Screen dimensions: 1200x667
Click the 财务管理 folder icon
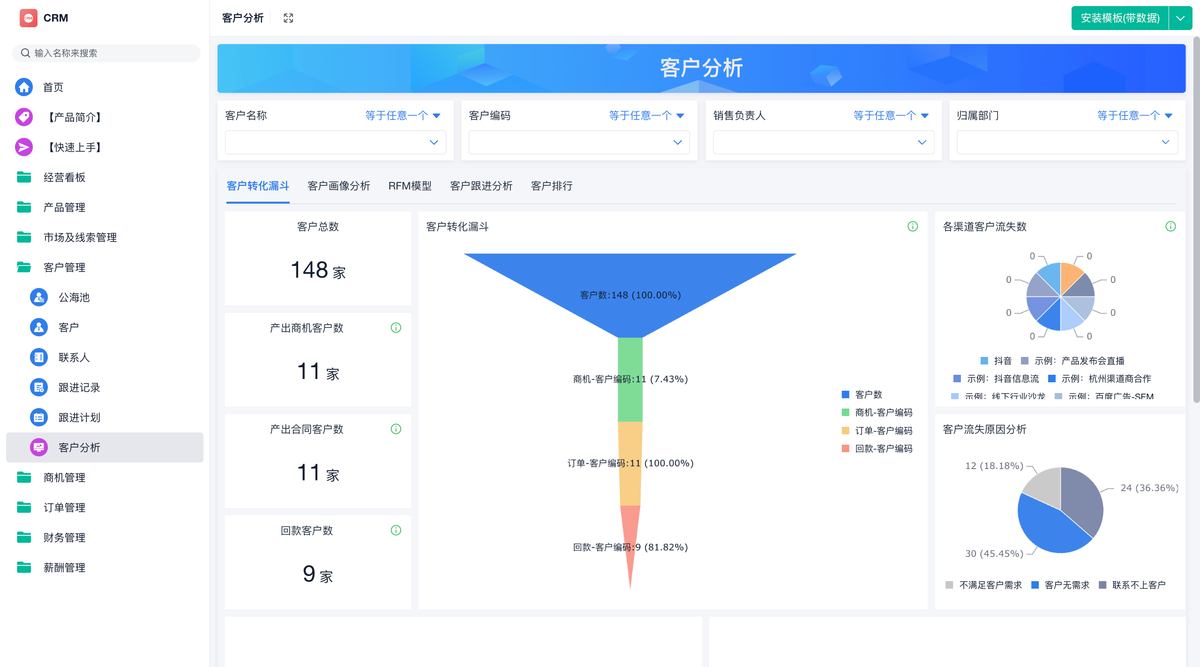click(24, 537)
